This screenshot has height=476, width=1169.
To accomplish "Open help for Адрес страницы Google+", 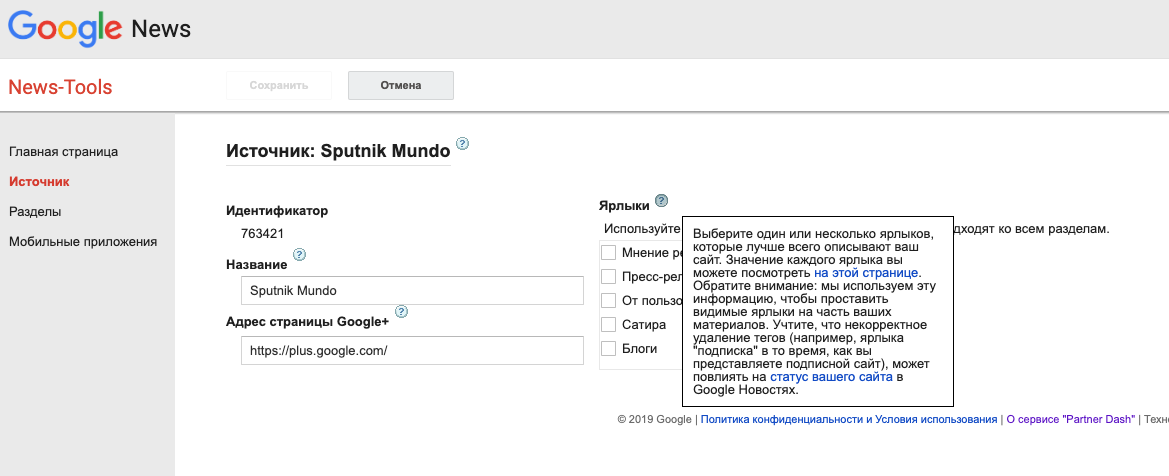I will (x=401, y=312).
